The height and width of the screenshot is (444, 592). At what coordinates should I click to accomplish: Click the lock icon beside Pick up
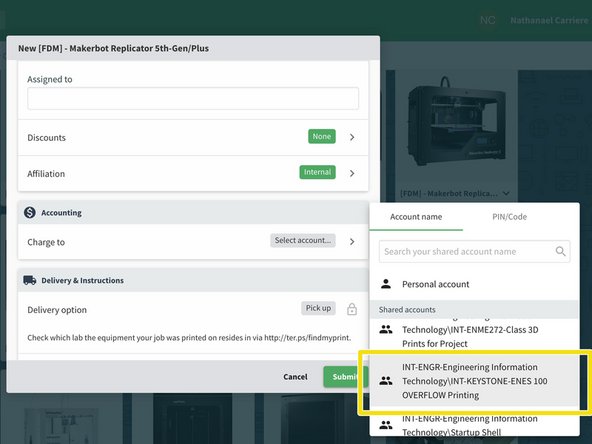pos(352,309)
